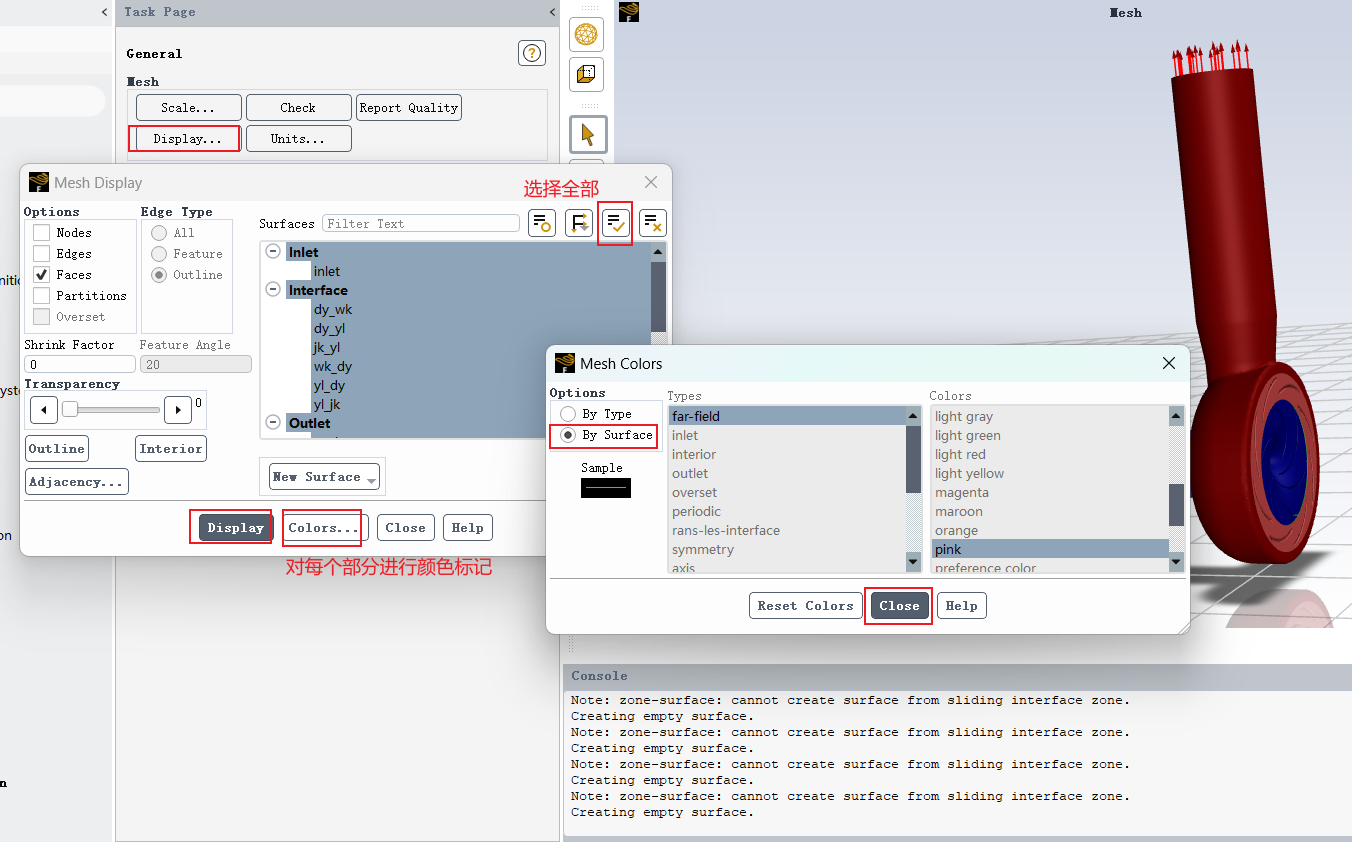Click the filter options icon beside Surfaces
This screenshot has width=1352, height=842.
(x=542, y=223)
